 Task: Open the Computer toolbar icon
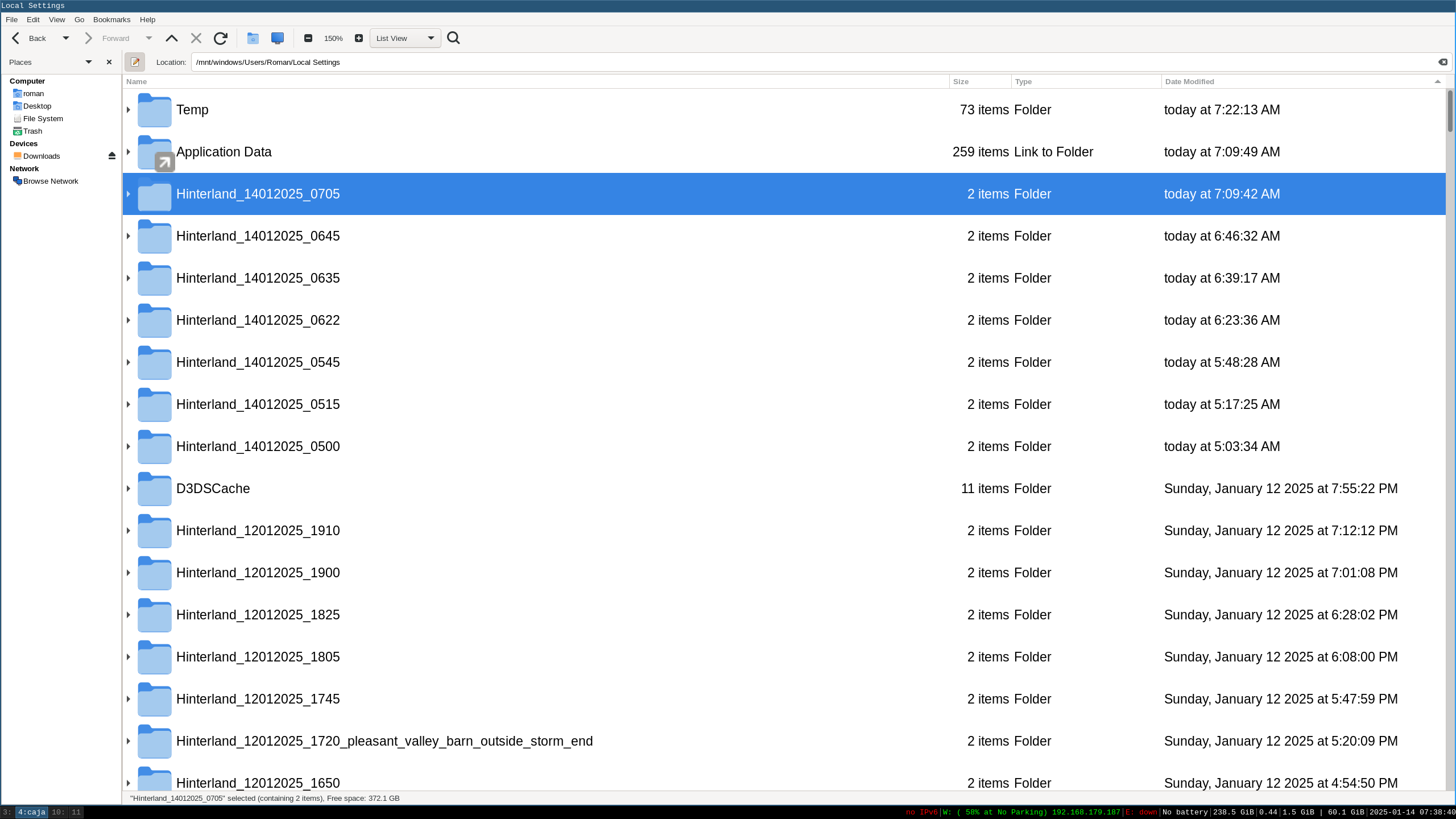coord(278,38)
